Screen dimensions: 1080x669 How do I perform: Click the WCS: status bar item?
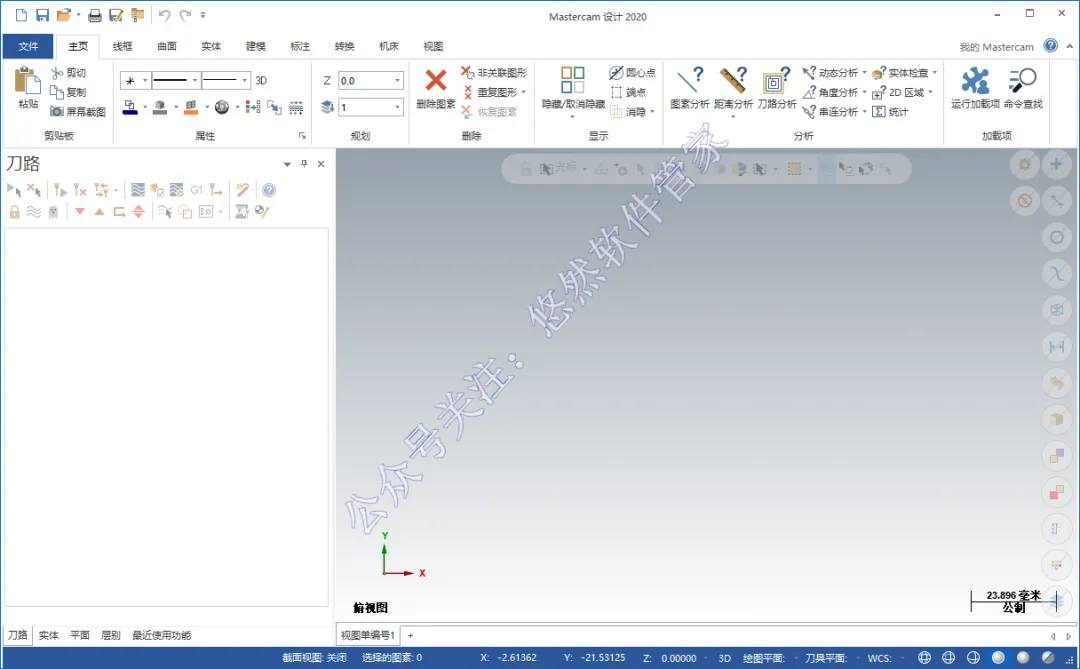(880, 658)
